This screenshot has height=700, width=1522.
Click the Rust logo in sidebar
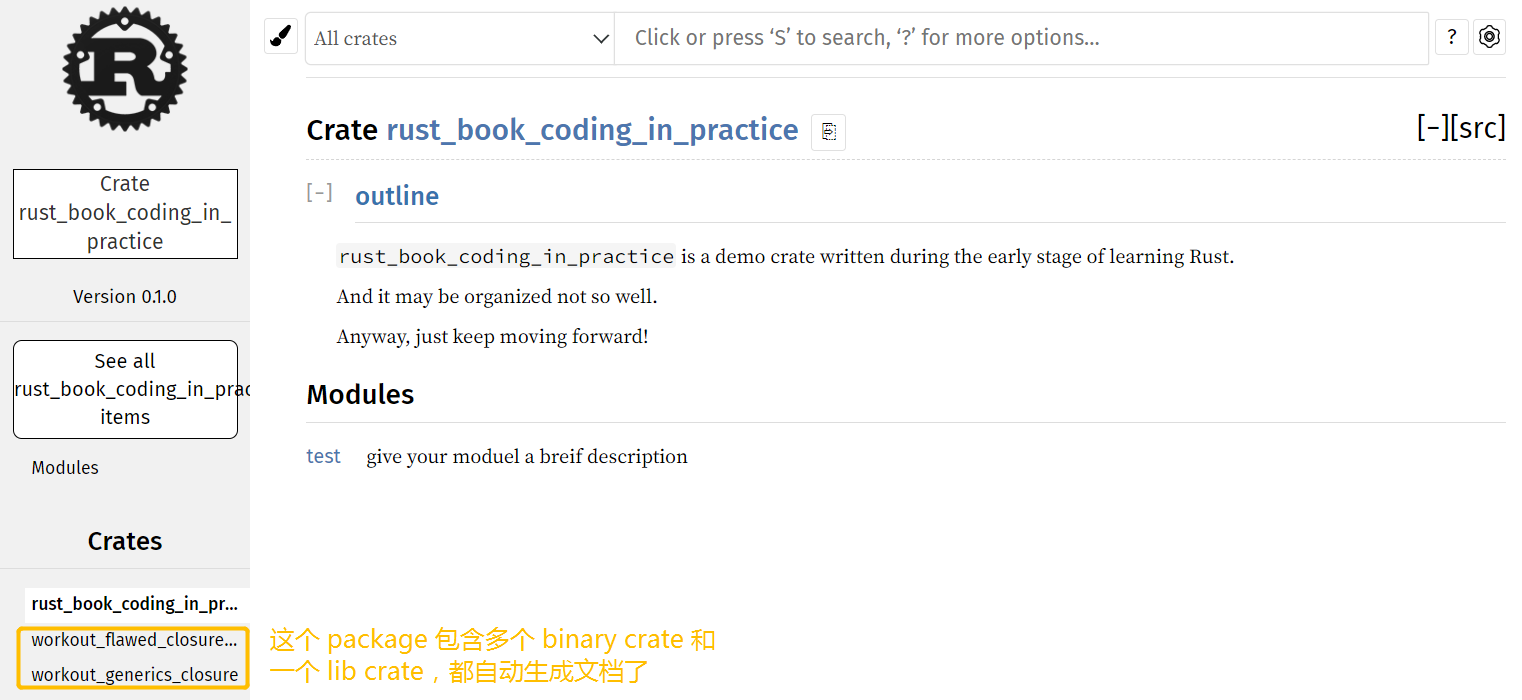125,69
